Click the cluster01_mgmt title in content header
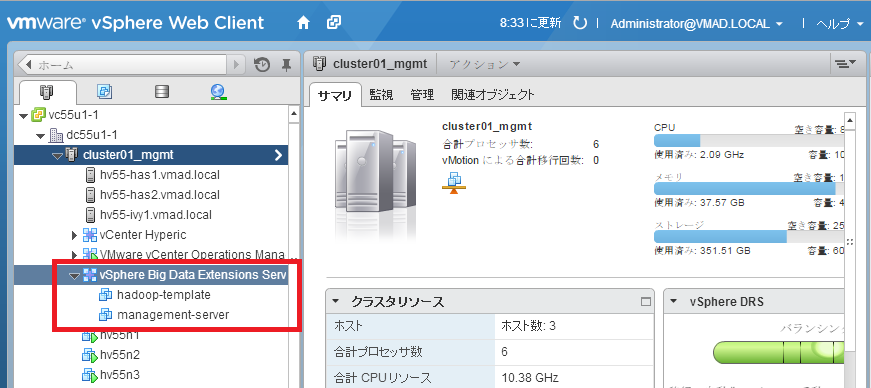The width and height of the screenshot is (871, 388). (380, 64)
